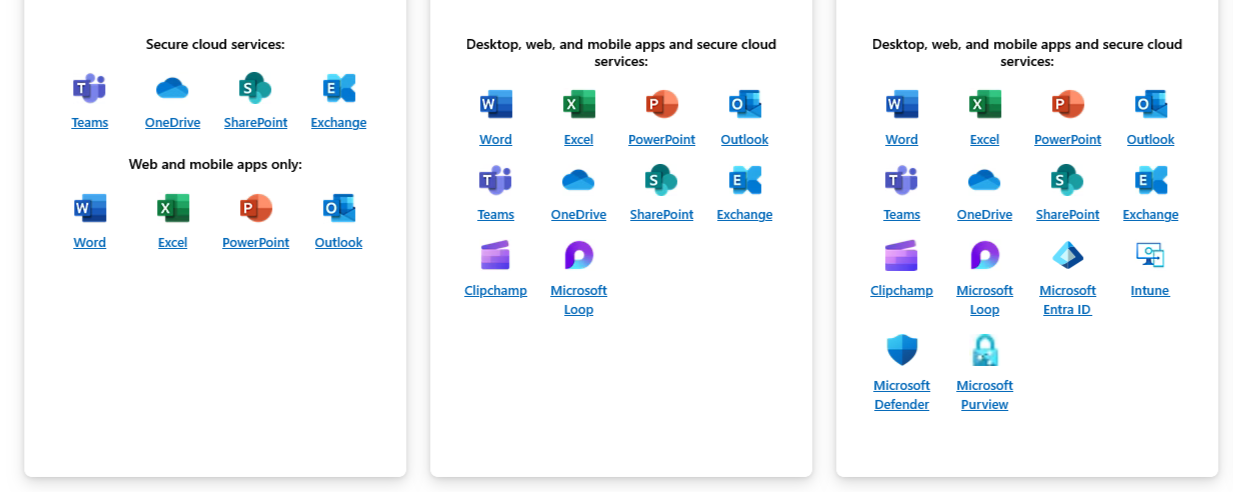Click the Microsoft Loop icon in the right card
The height and width of the screenshot is (492, 1233).
[985, 255]
